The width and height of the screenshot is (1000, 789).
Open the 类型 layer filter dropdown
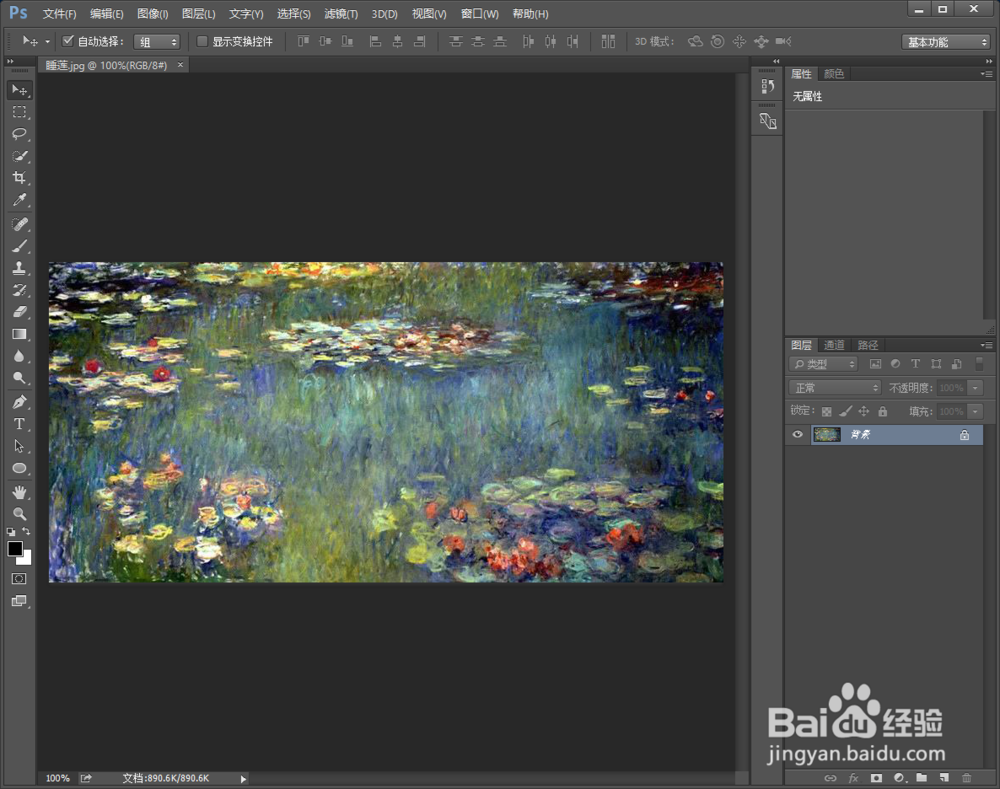click(823, 364)
